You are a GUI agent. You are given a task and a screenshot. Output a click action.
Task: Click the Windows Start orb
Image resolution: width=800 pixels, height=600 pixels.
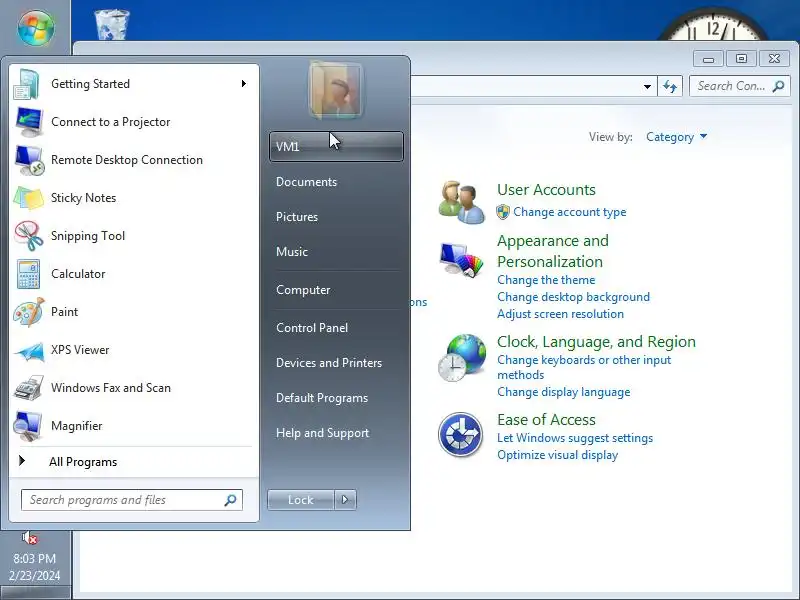[x=36, y=28]
